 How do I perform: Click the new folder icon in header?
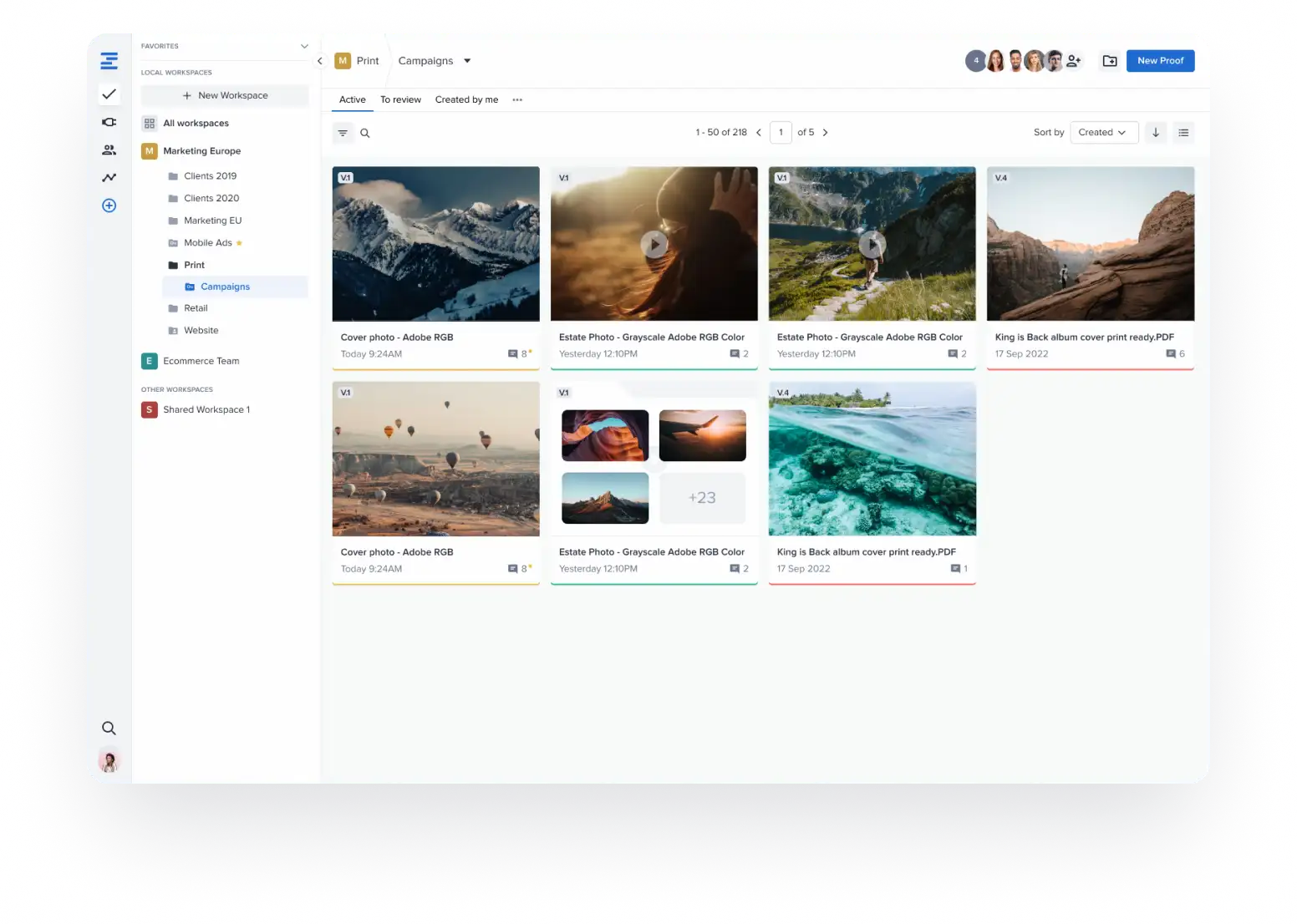pos(1110,61)
